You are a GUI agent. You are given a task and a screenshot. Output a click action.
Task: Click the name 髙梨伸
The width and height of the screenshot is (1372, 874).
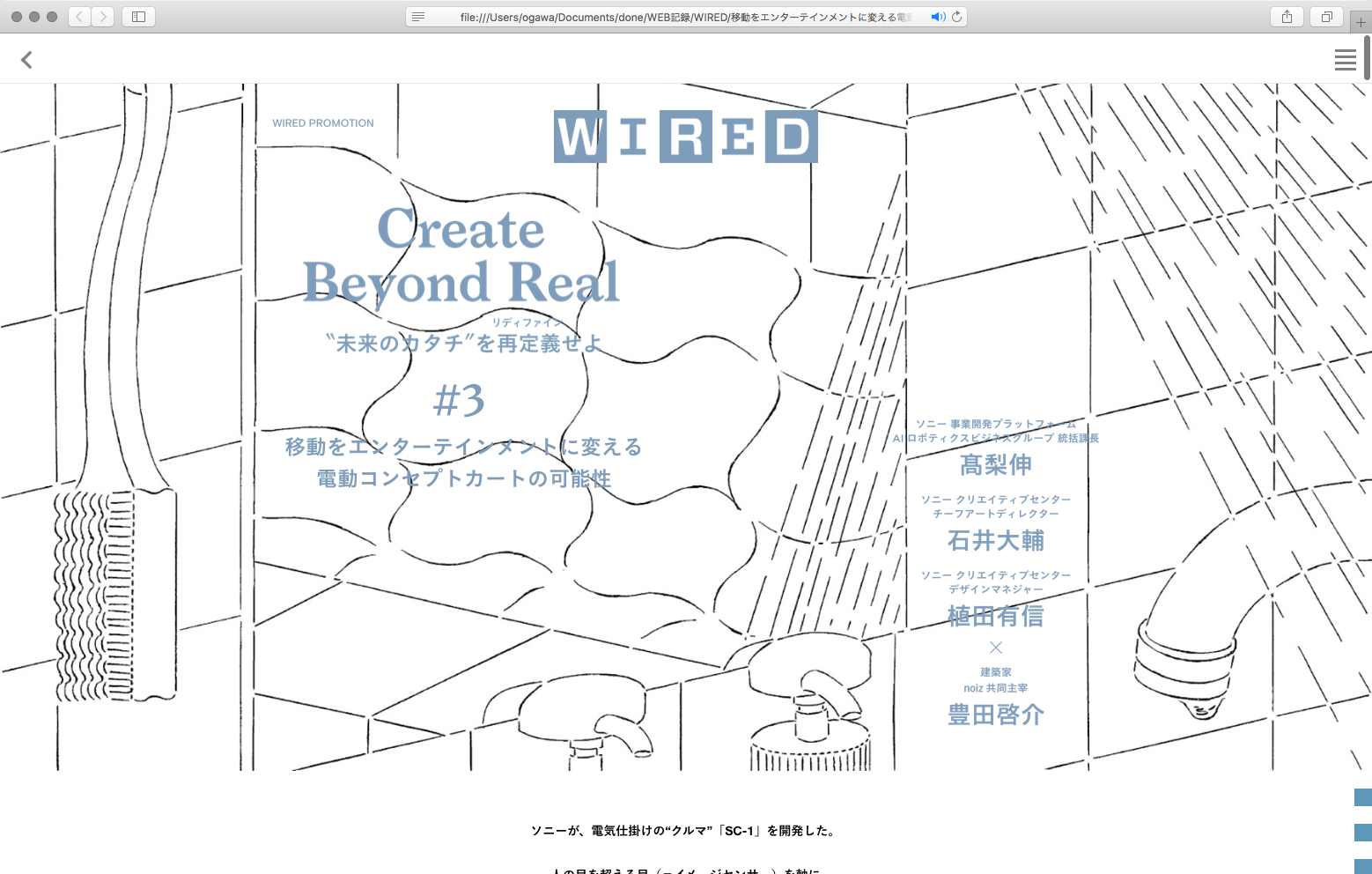[996, 464]
